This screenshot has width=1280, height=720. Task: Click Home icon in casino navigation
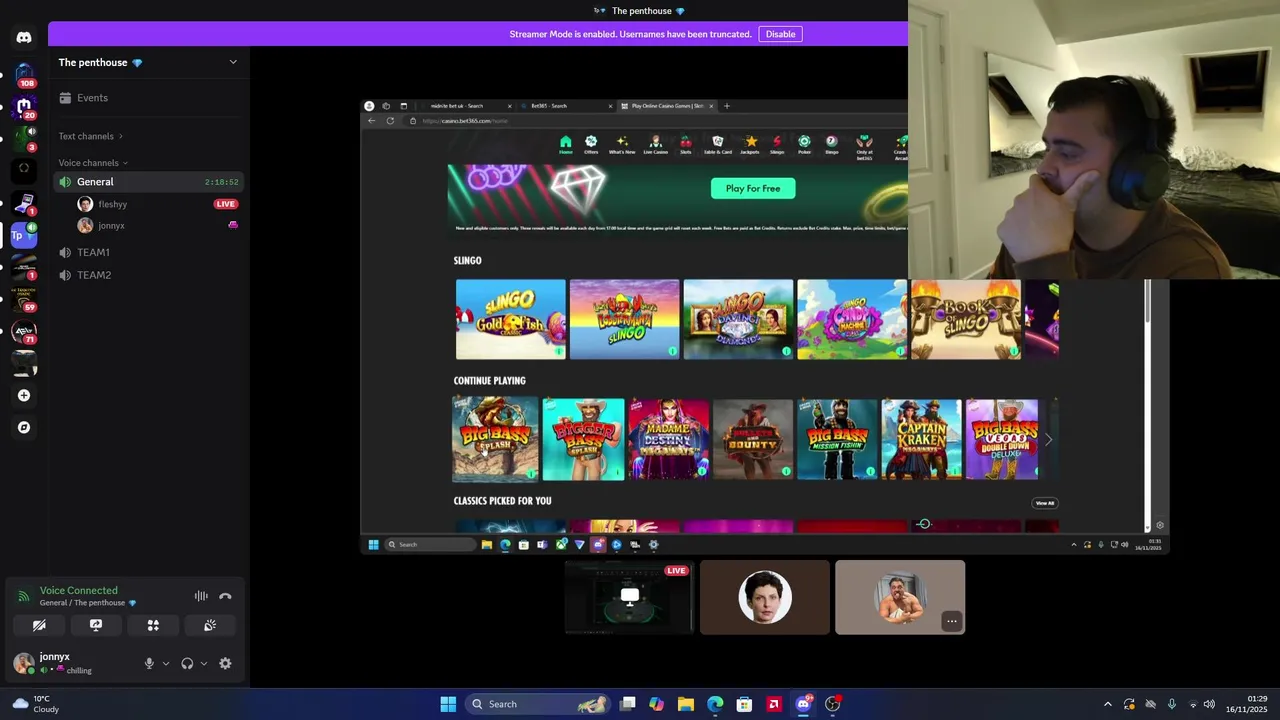pos(565,145)
